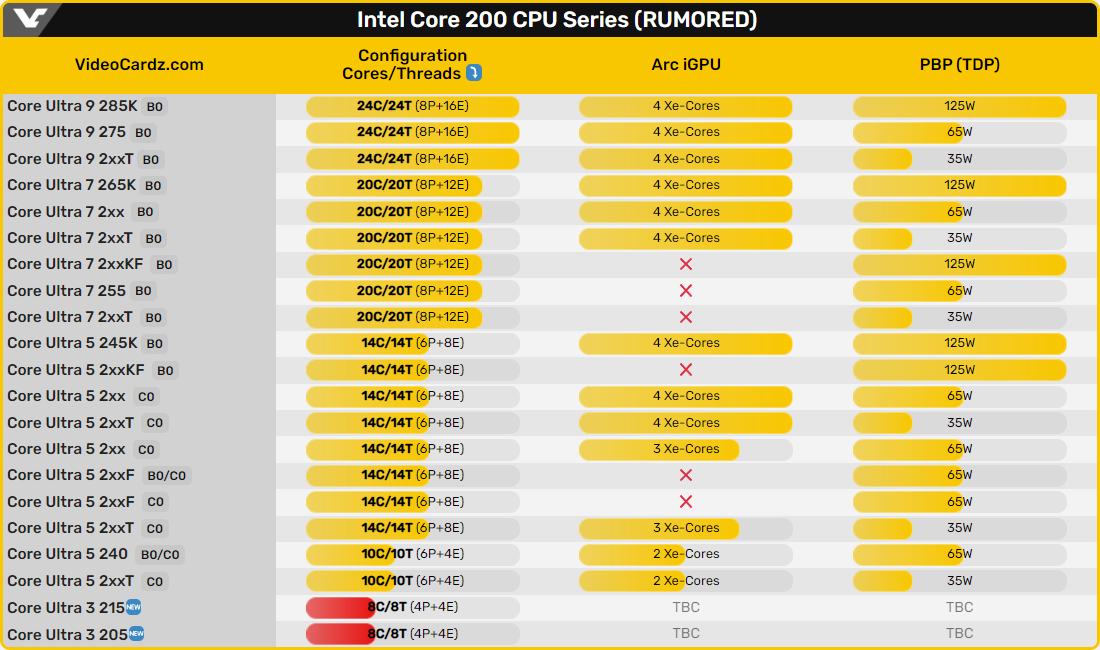Click the red X for Core Ultra 5 2xxKF
The image size is (1100, 650).
click(x=686, y=370)
